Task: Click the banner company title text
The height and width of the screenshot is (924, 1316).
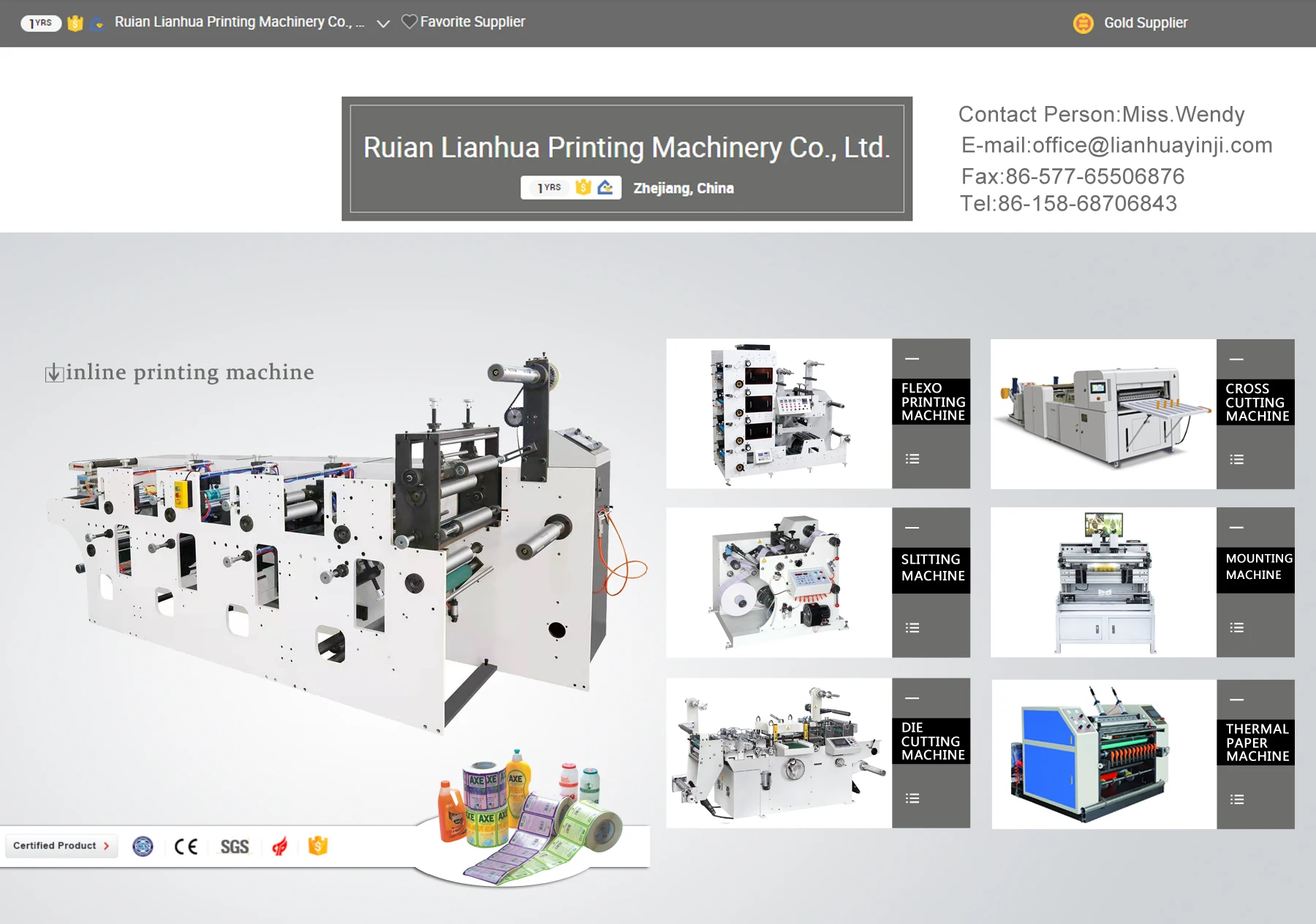Action: pyautogui.click(x=627, y=148)
